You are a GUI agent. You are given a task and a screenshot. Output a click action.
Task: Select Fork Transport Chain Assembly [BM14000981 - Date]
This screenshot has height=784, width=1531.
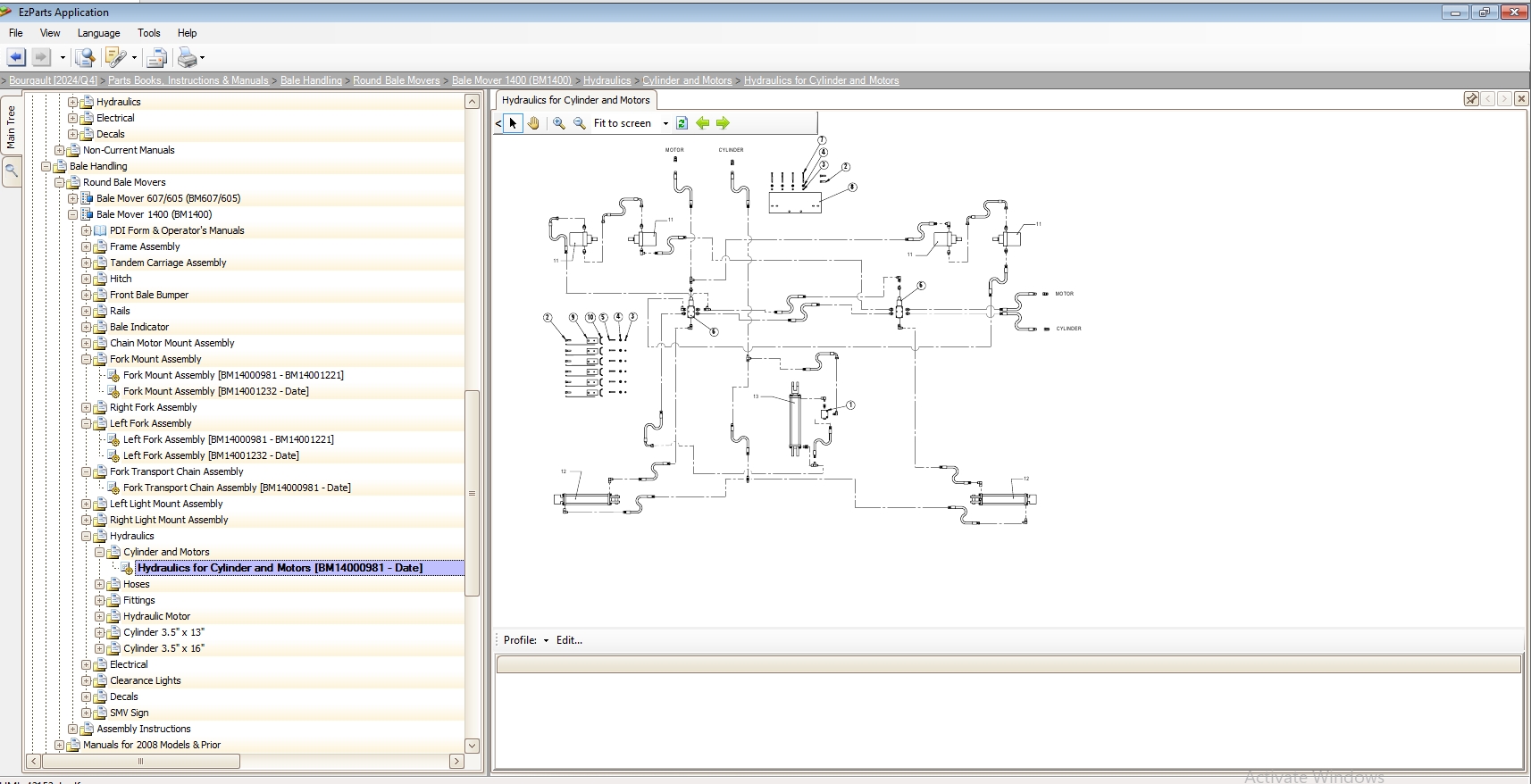[237, 488]
